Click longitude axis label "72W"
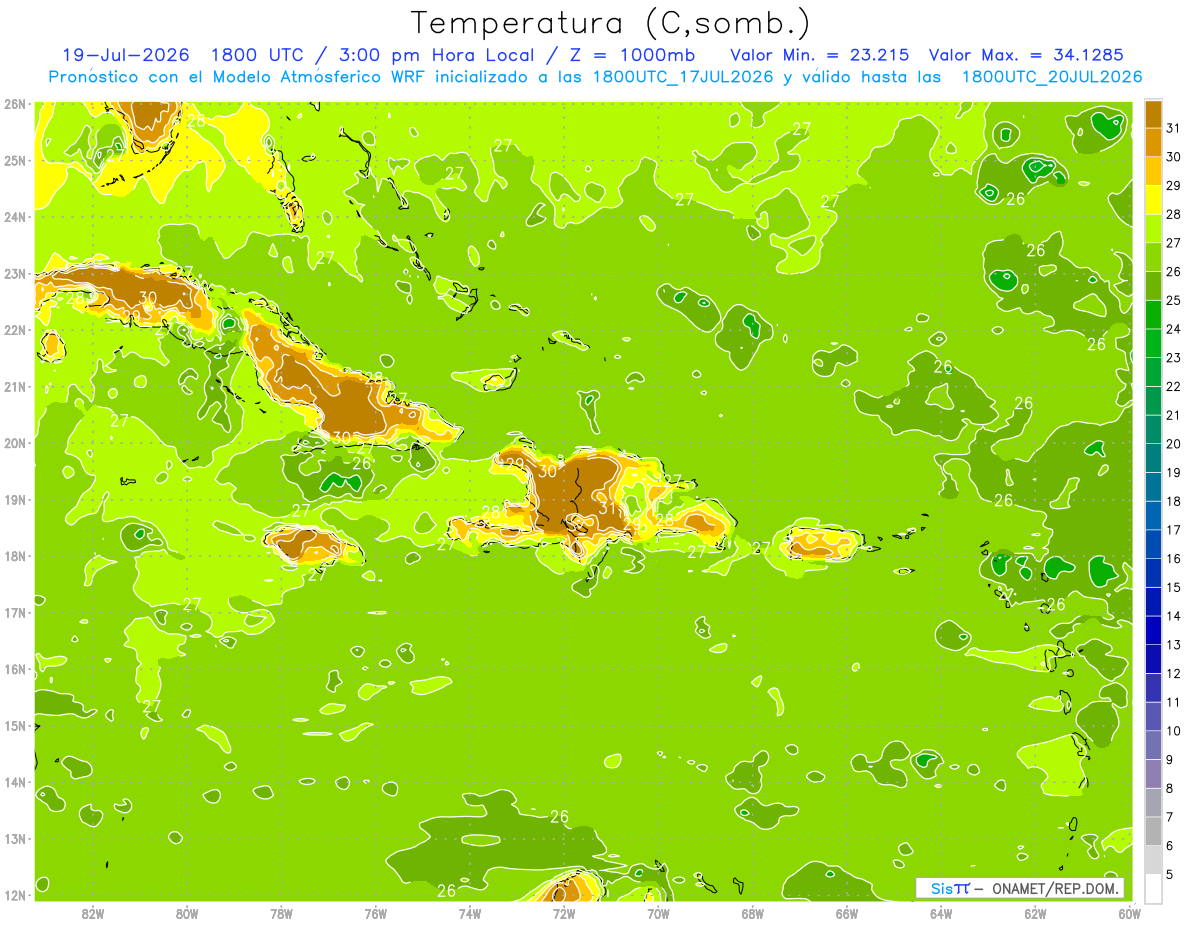The image size is (1200, 927). pos(564,913)
